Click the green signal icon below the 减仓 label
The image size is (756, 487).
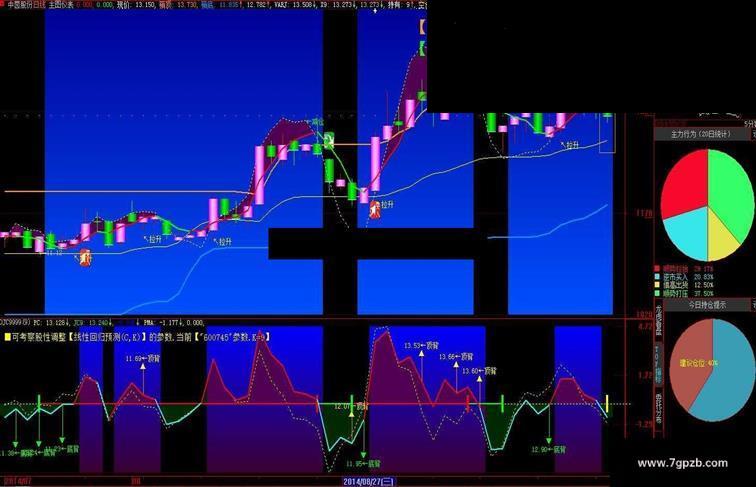pyautogui.click(x=329, y=141)
